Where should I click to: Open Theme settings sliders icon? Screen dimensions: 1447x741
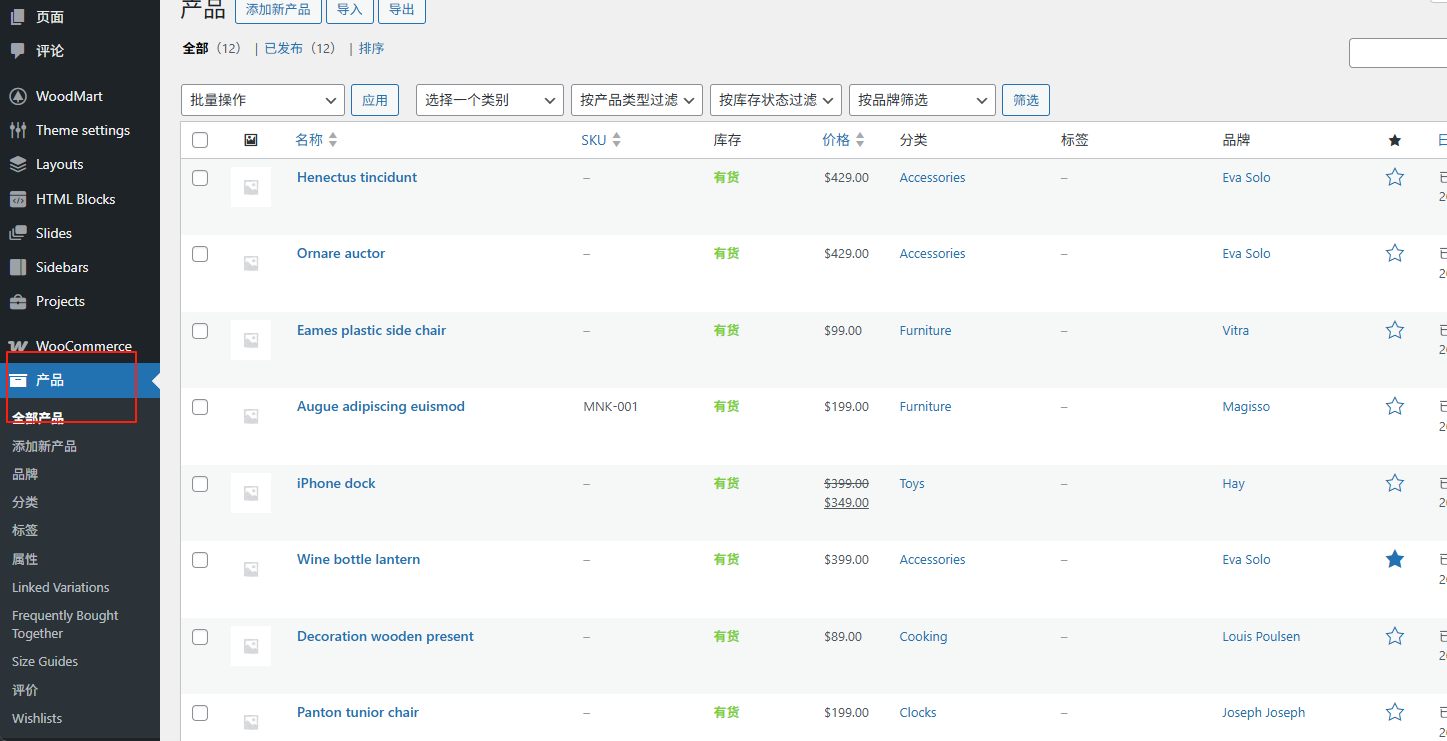18,130
